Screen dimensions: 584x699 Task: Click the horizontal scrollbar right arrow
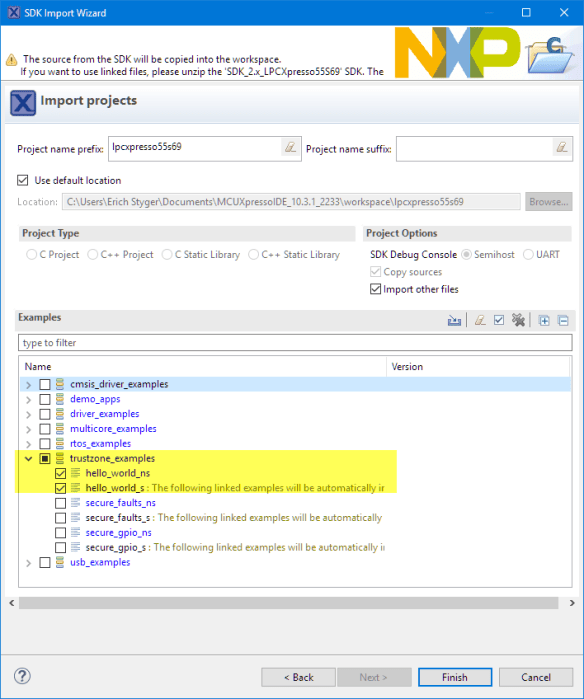click(572, 603)
